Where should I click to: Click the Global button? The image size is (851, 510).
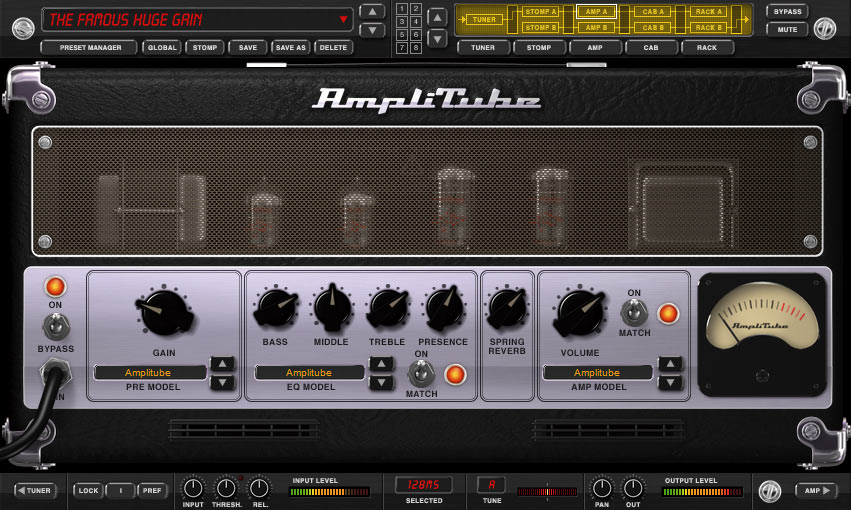pos(162,48)
